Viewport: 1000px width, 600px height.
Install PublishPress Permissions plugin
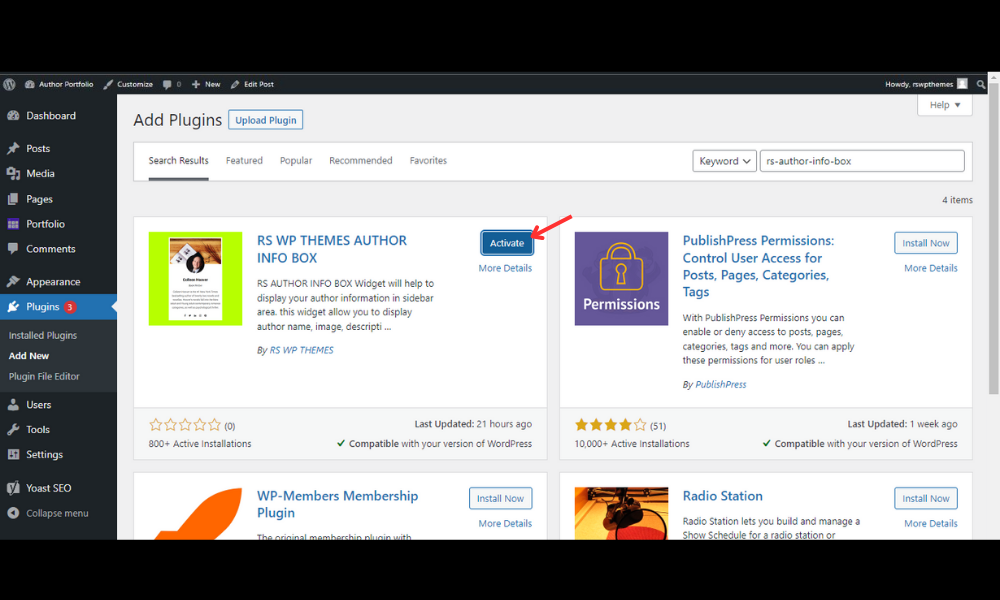[925, 243]
